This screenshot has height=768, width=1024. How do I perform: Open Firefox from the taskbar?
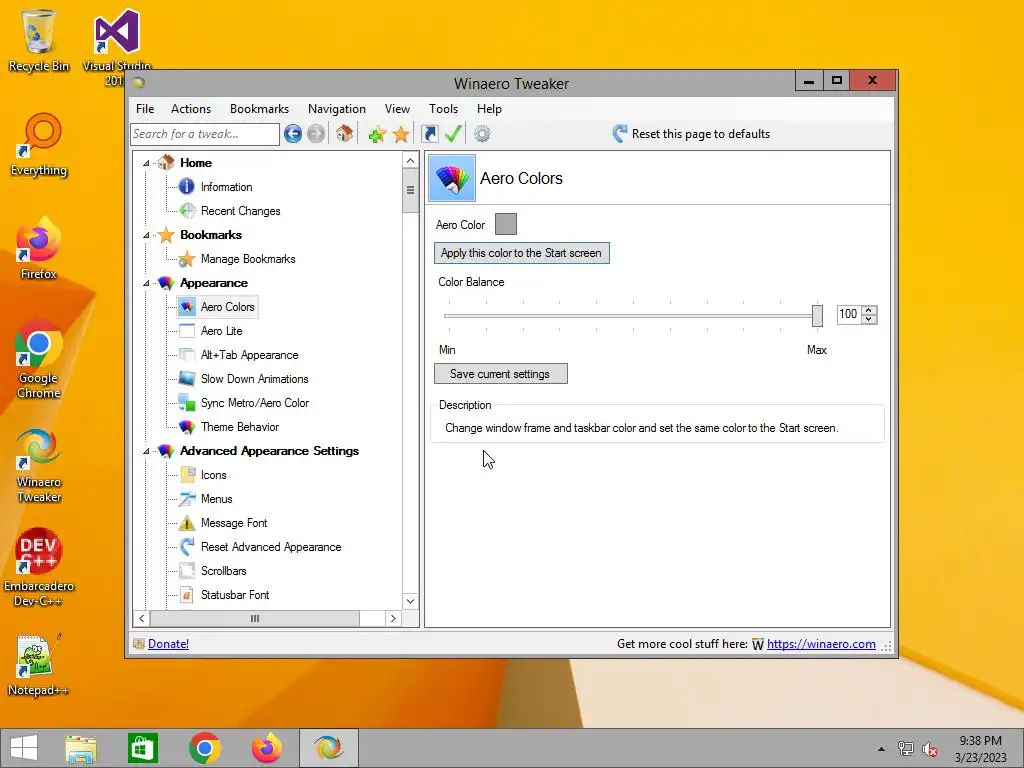(266, 748)
